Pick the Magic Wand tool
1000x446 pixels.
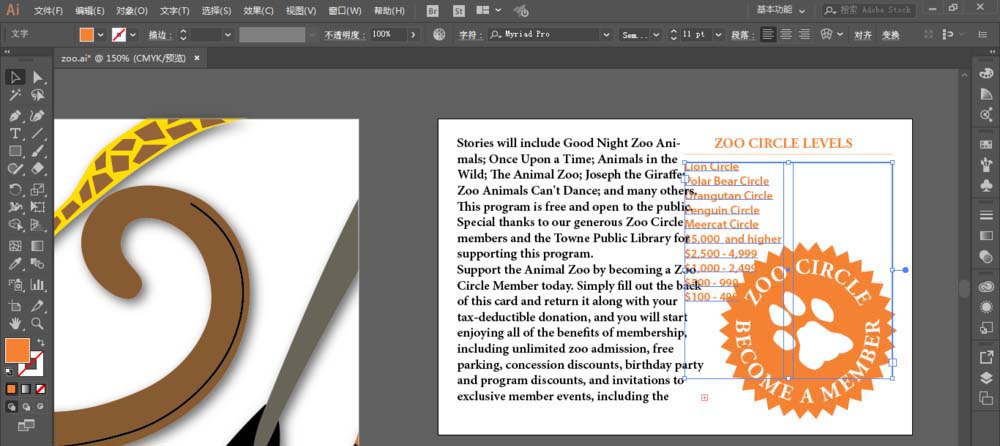pyautogui.click(x=15, y=96)
